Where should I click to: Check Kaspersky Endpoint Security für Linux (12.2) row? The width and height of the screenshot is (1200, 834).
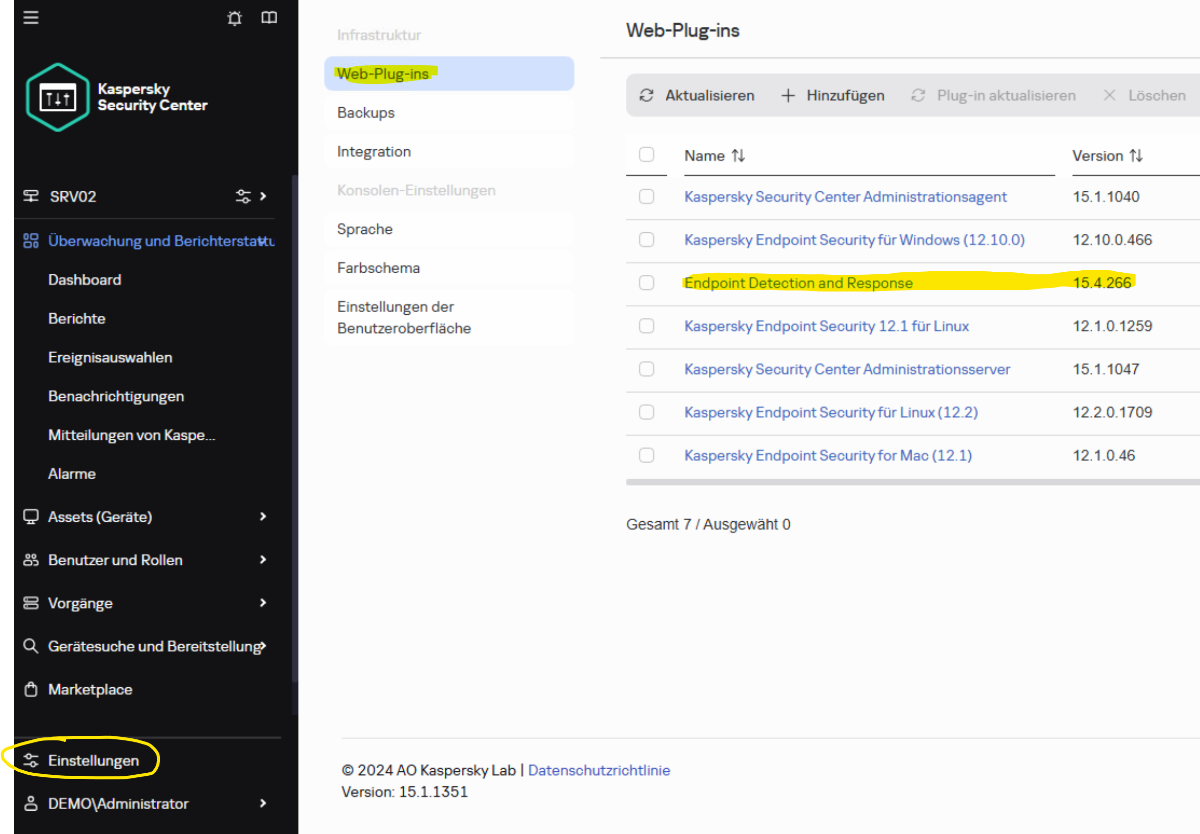(646, 412)
